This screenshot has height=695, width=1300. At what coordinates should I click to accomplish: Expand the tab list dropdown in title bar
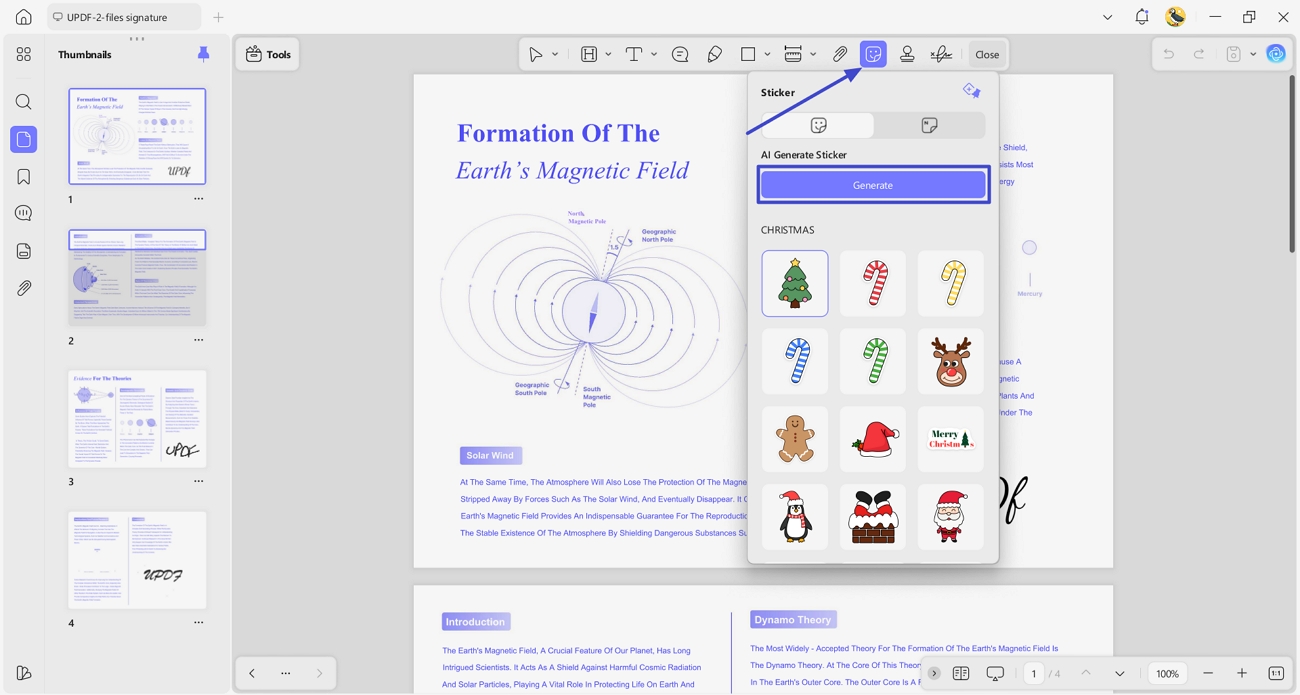pyautogui.click(x=1107, y=17)
